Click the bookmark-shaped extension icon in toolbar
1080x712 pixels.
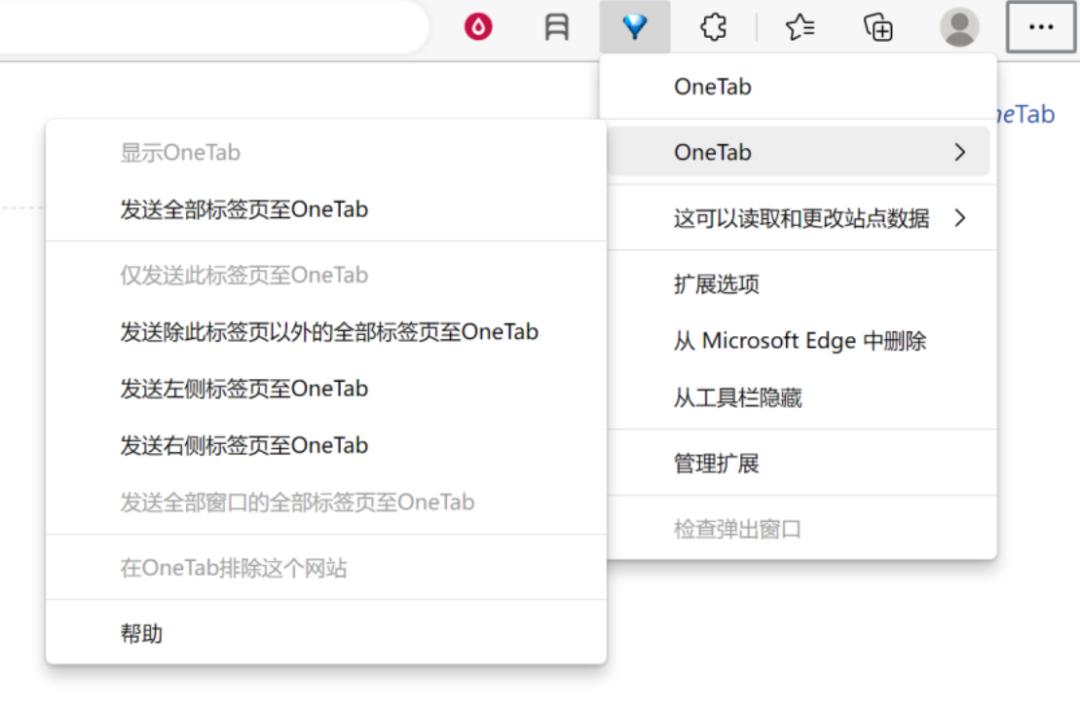coord(557,28)
